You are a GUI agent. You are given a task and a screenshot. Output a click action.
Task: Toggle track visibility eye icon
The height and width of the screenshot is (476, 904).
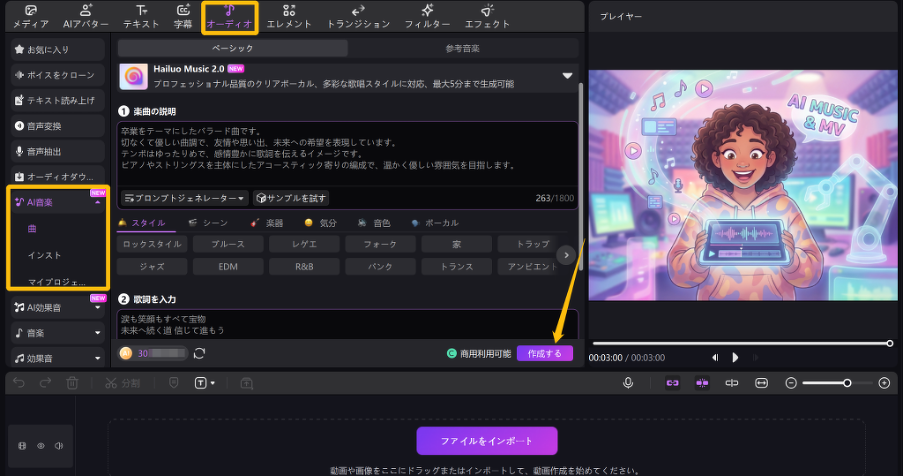click(x=41, y=446)
